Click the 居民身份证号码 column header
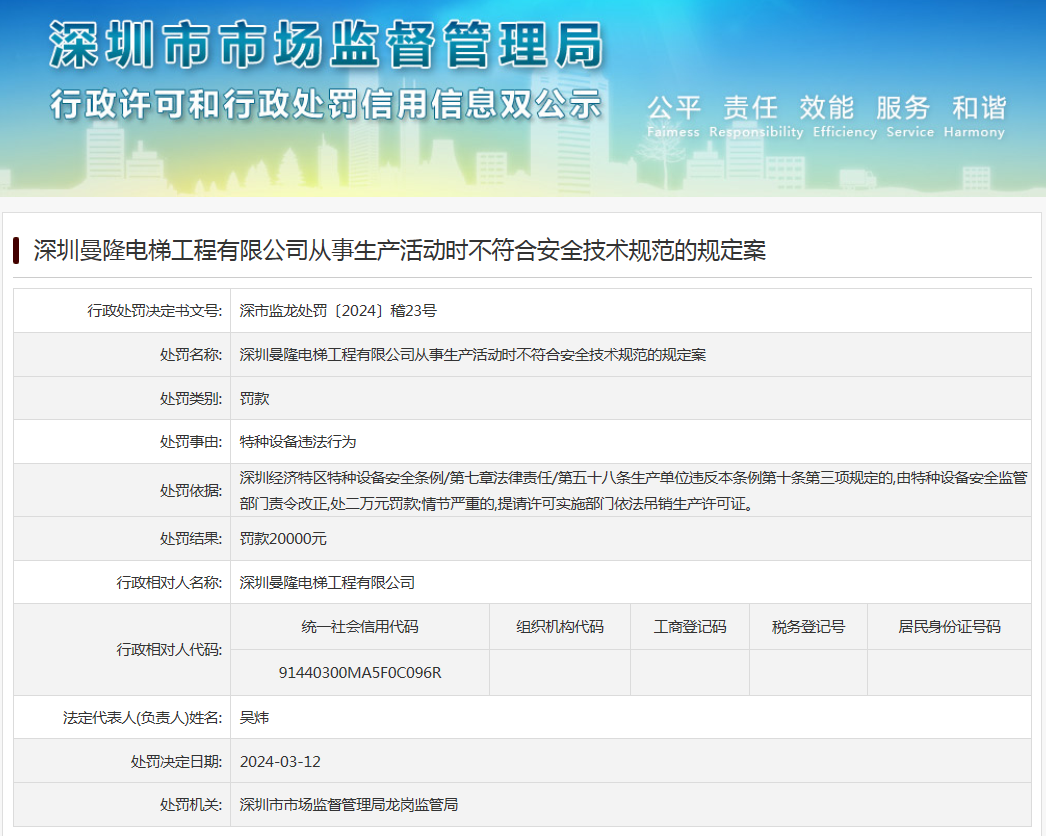The image size is (1046, 836). point(949,627)
